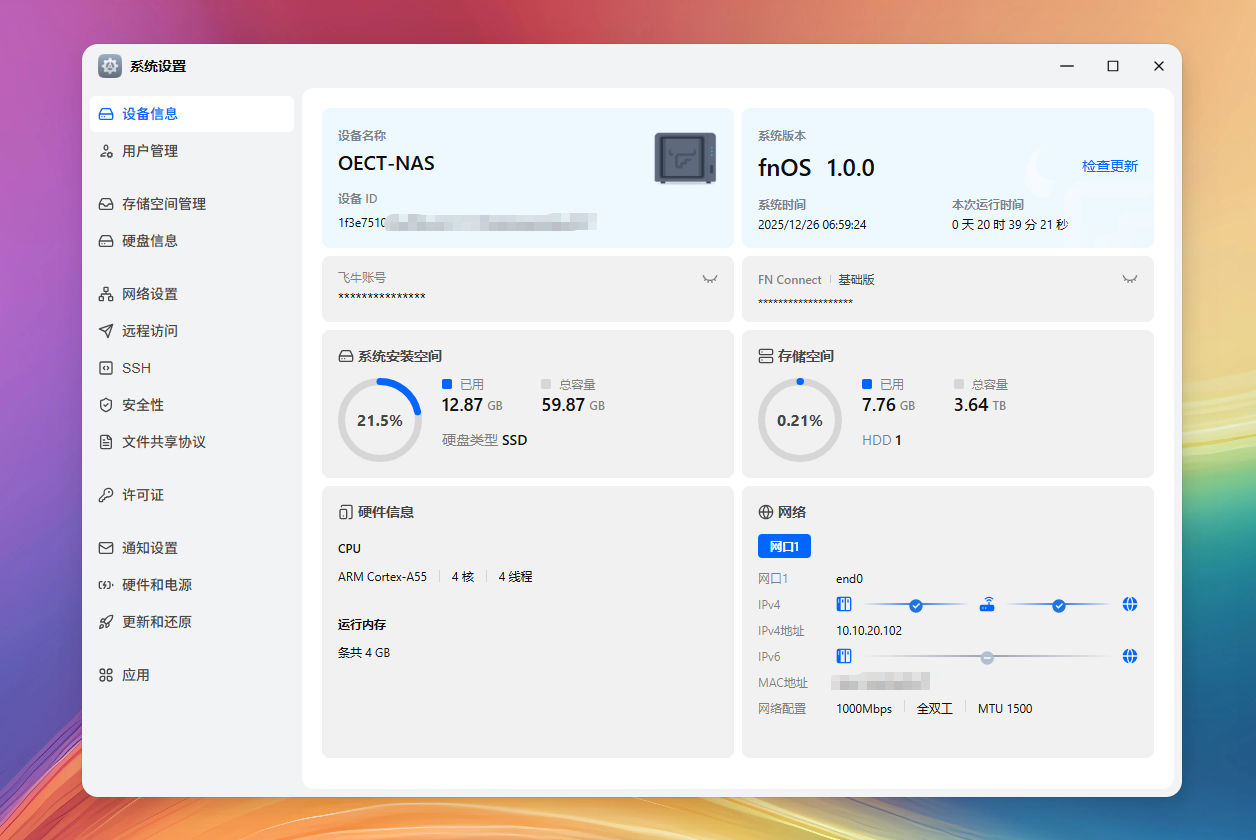The height and width of the screenshot is (840, 1256).
Task: Open file sharing protocol (文件共享协议) icon
Action: (x=106, y=442)
